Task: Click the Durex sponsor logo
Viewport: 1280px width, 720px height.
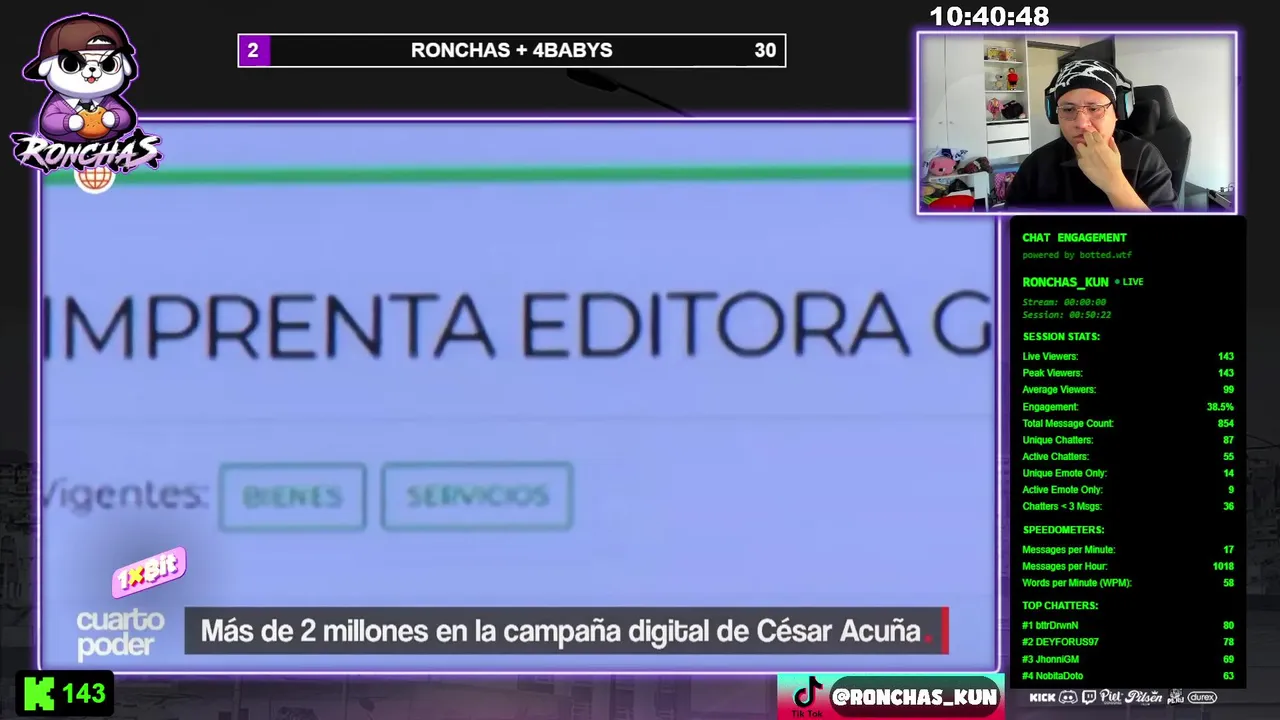Action: (x=1202, y=697)
